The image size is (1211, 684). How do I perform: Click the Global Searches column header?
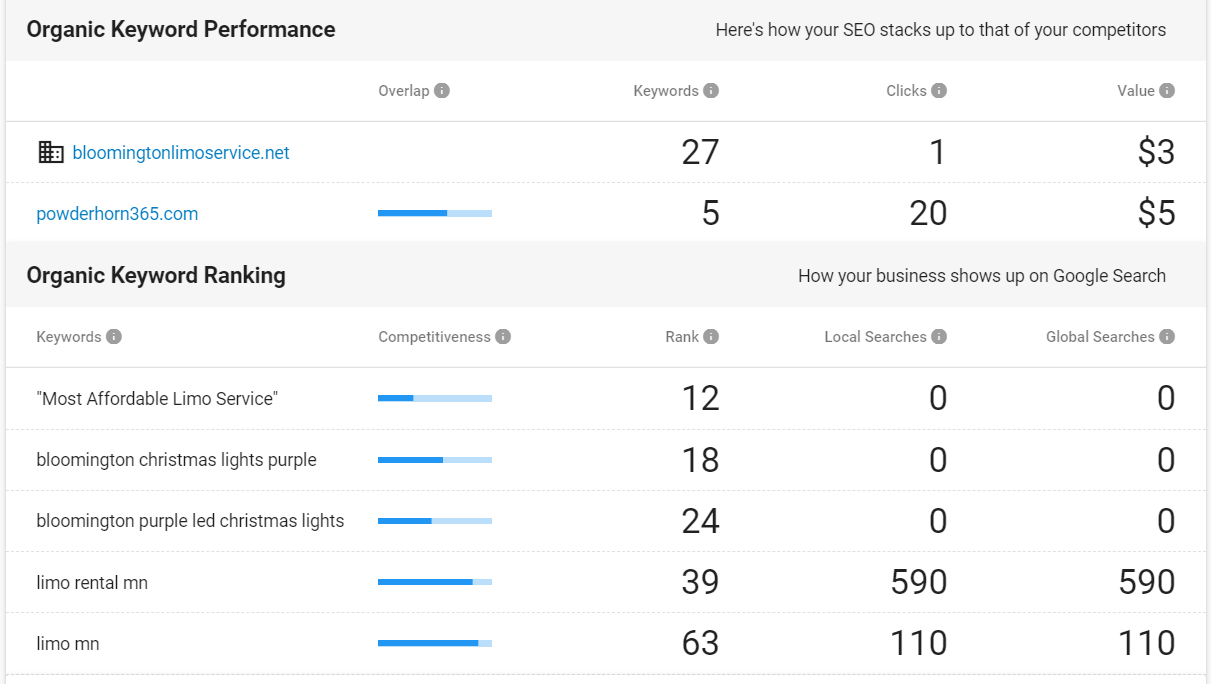[1100, 337]
